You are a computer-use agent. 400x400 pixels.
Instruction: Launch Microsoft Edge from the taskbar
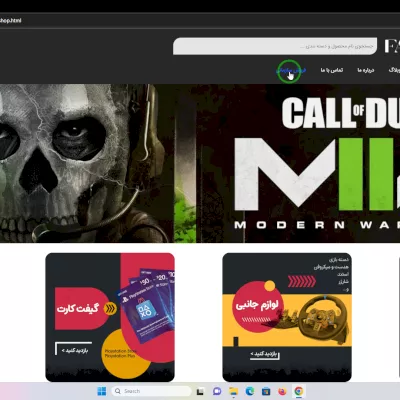coord(250,391)
